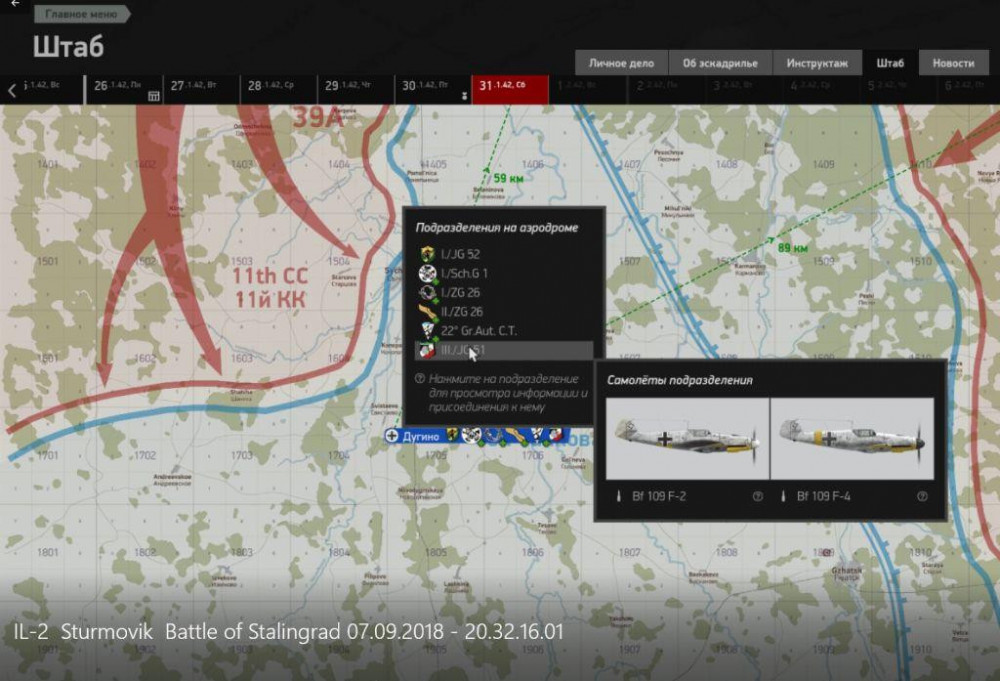Select date 29.1.42 on timeline

(355, 89)
